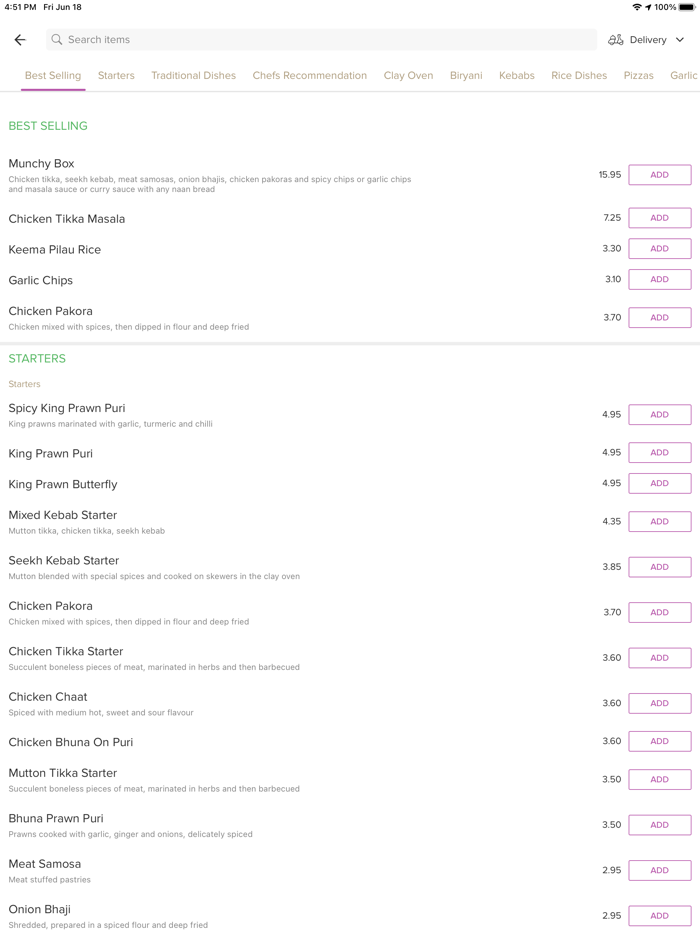Go to the Clay Oven tab
Screen dimensions: 700x934
pyautogui.click(x=408, y=76)
